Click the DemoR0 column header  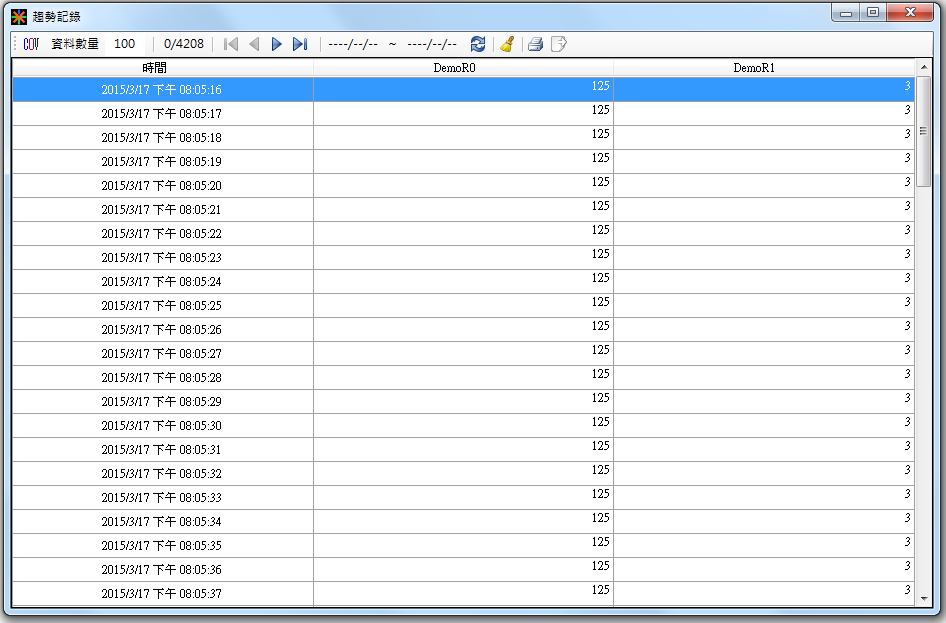pyautogui.click(x=462, y=68)
